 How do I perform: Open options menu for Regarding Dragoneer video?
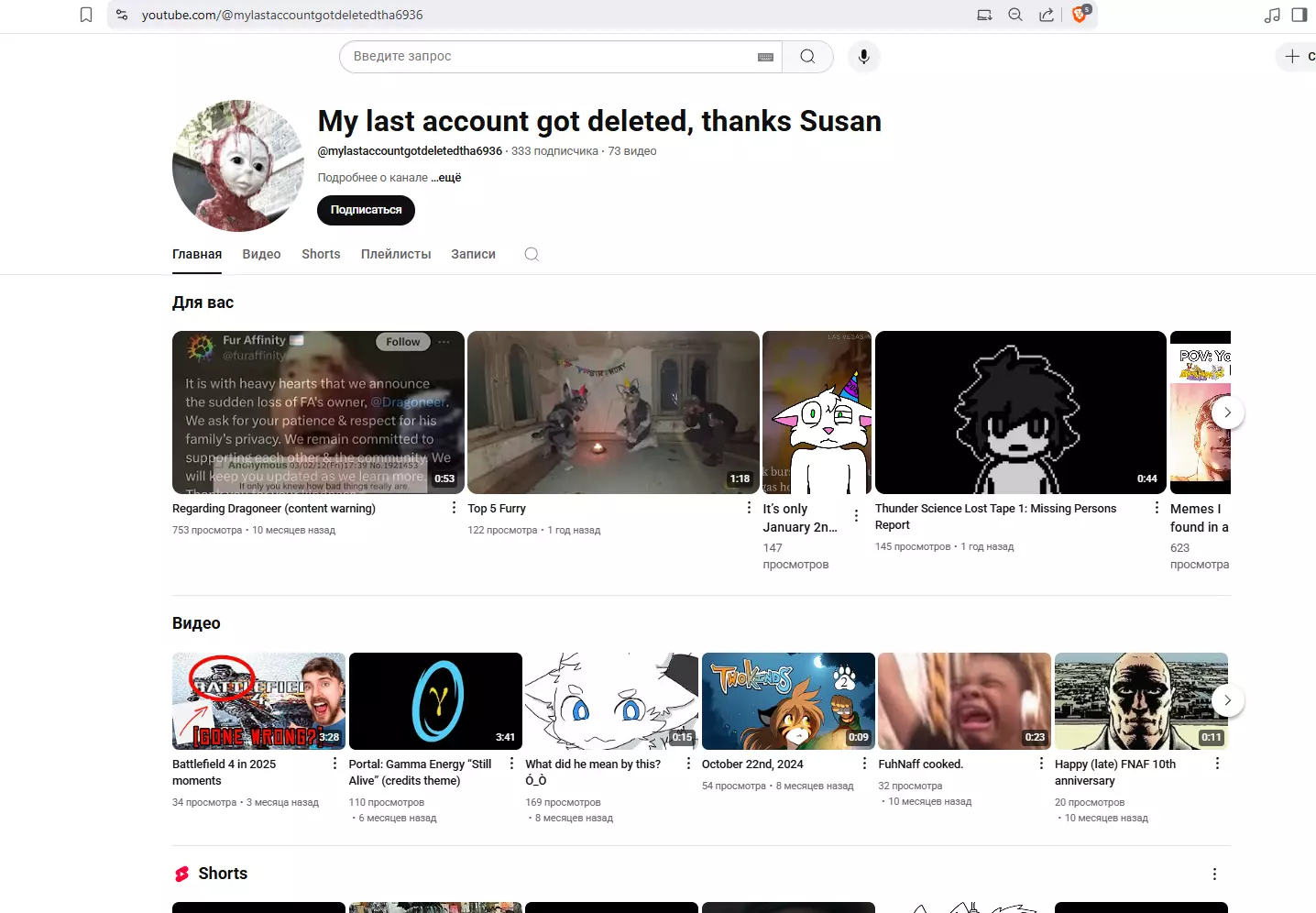click(x=454, y=508)
